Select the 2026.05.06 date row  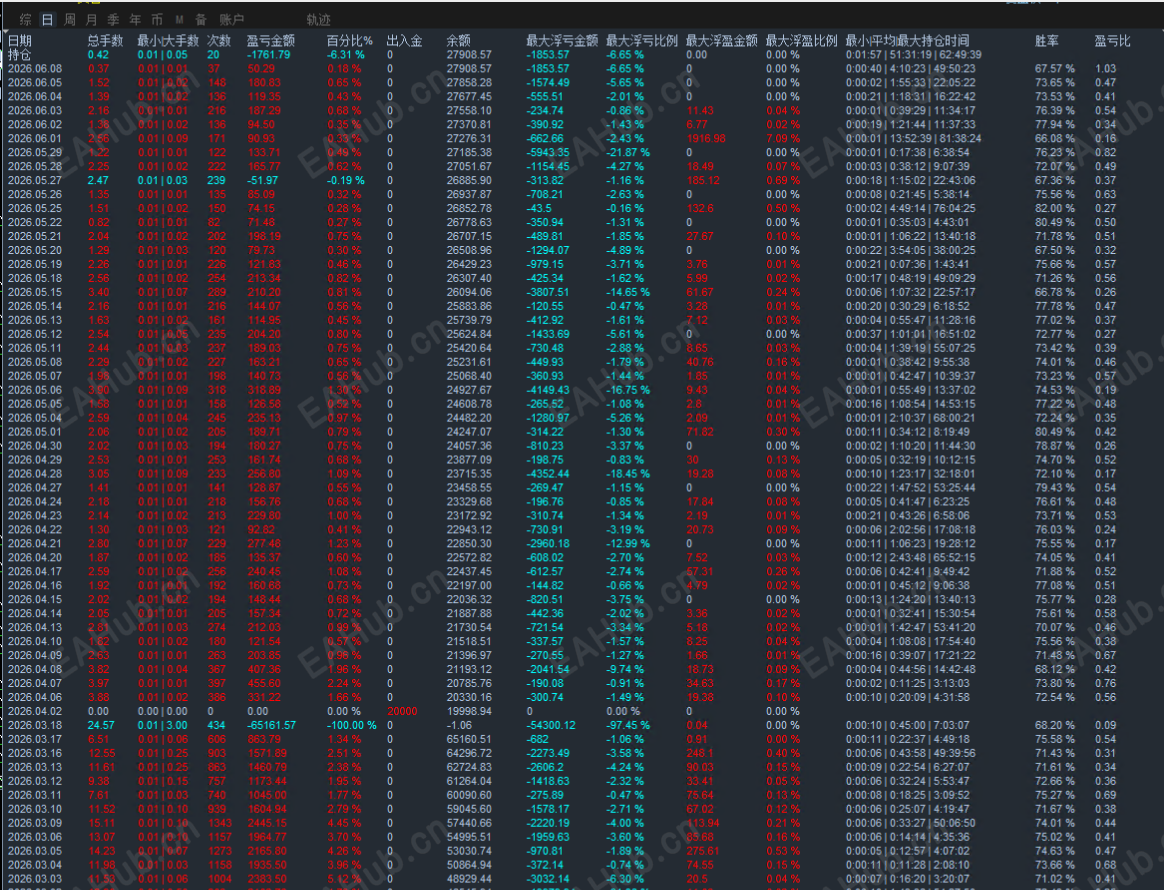[x=35, y=390]
